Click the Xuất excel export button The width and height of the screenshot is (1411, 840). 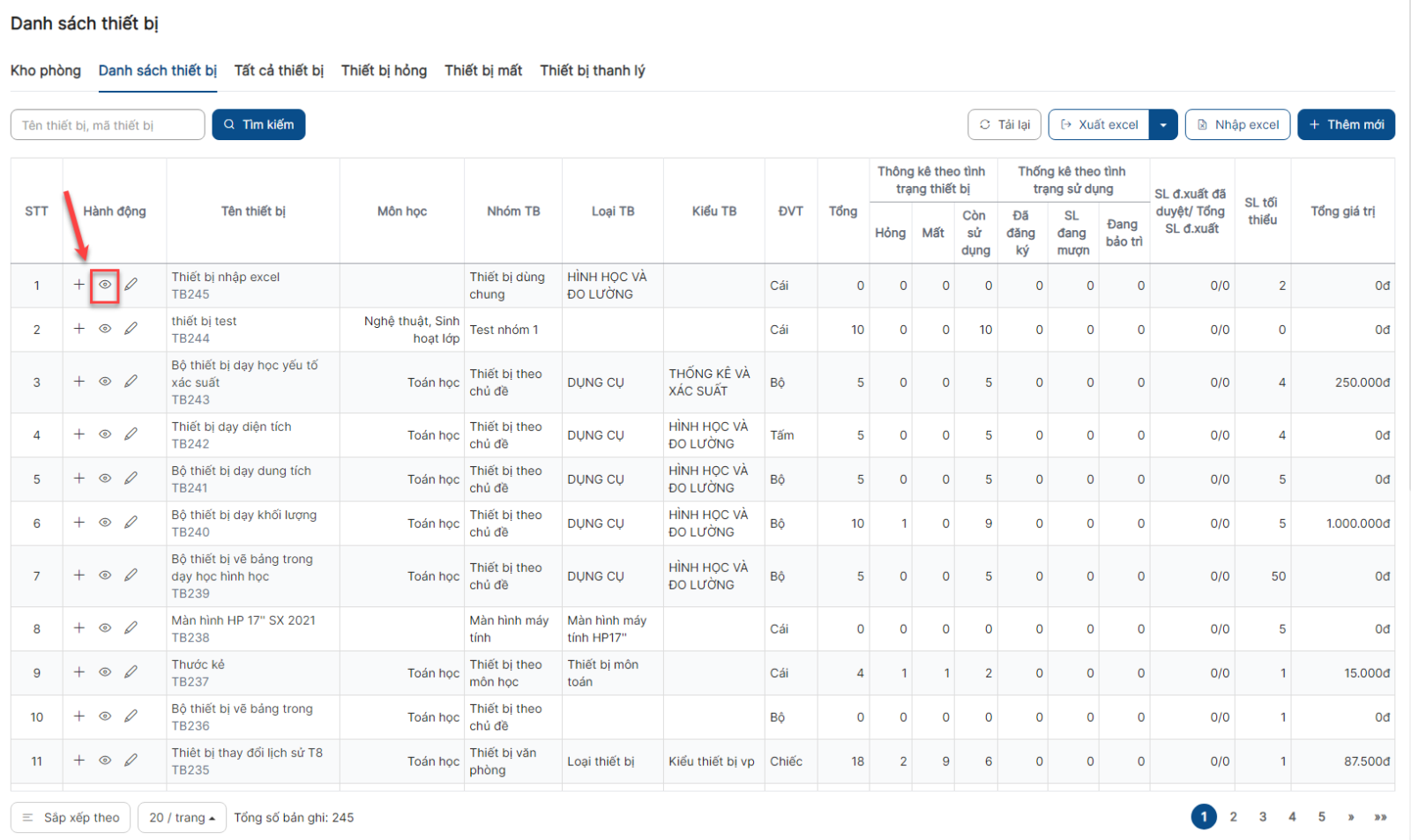[1099, 125]
